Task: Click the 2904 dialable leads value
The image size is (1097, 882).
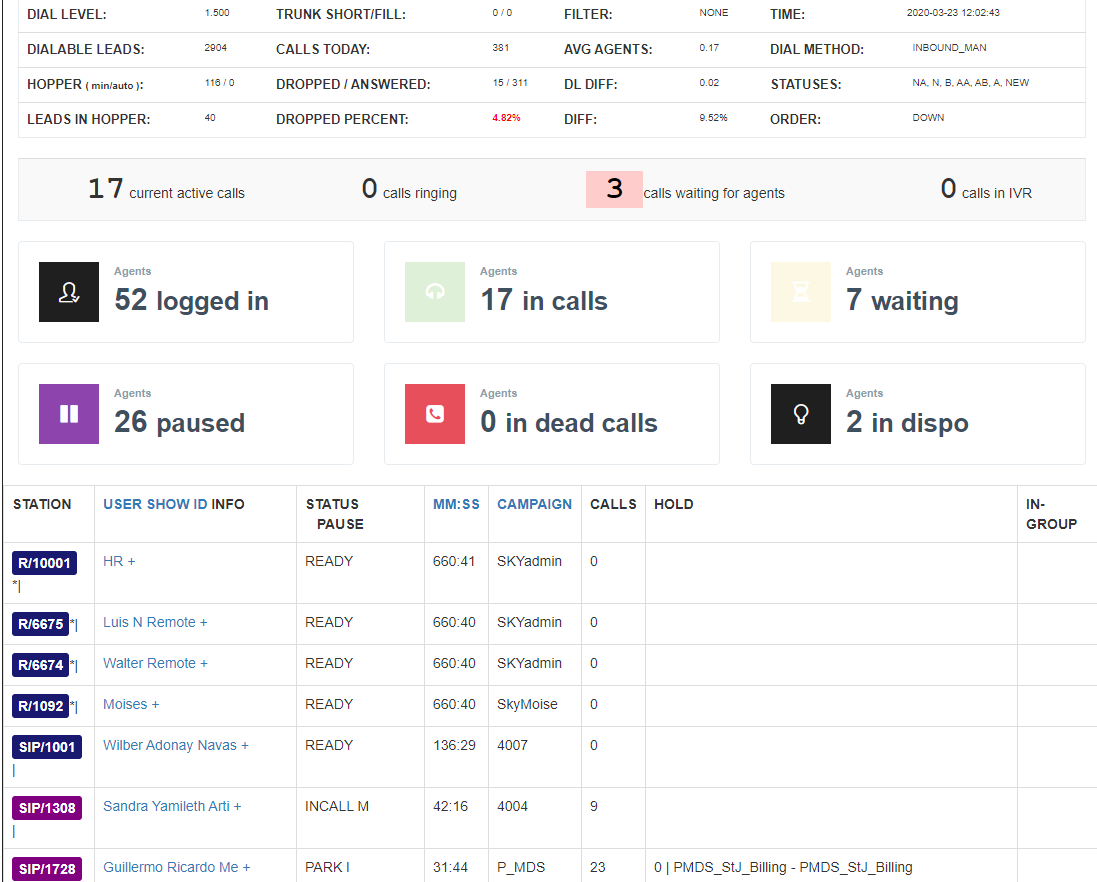Action: [x=215, y=48]
